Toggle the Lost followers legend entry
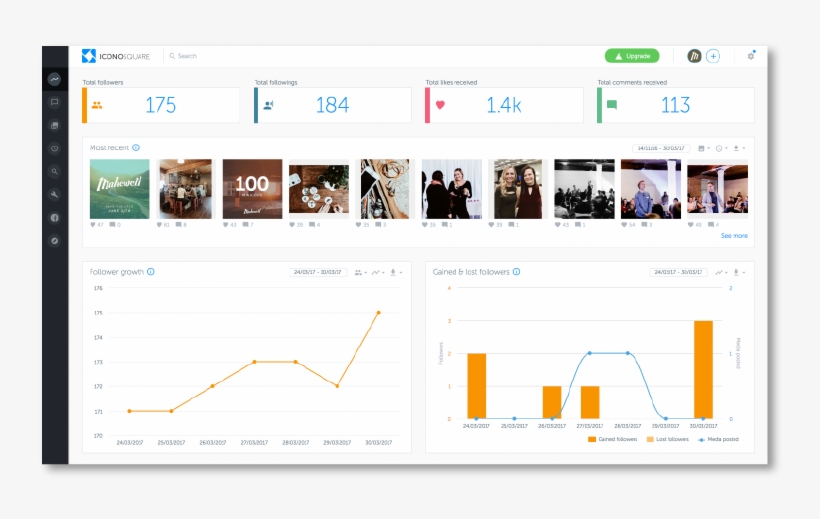 (x=668, y=439)
